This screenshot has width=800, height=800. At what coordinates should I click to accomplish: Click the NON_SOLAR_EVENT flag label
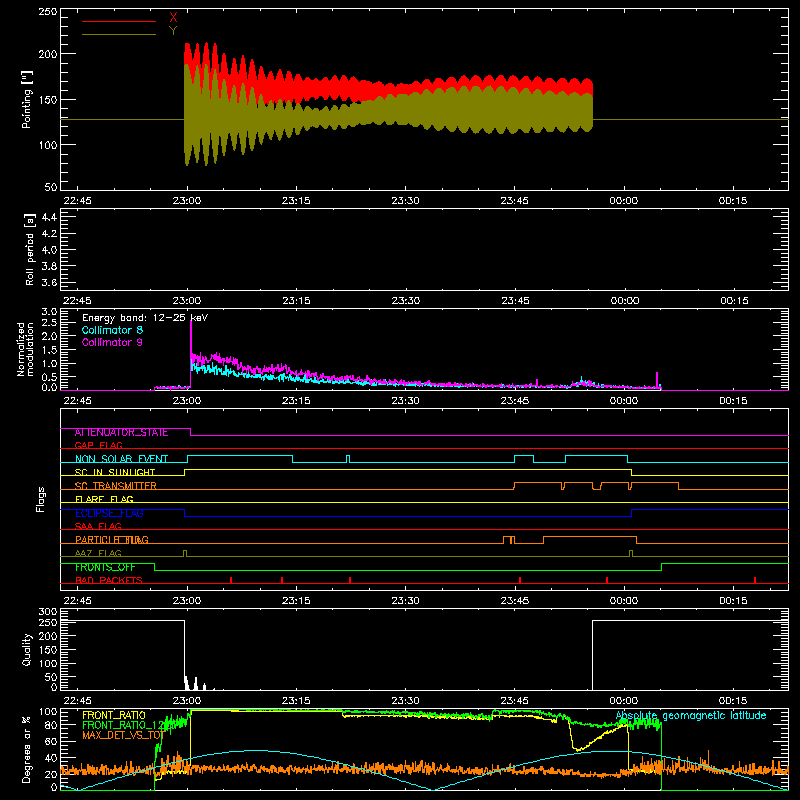121,459
